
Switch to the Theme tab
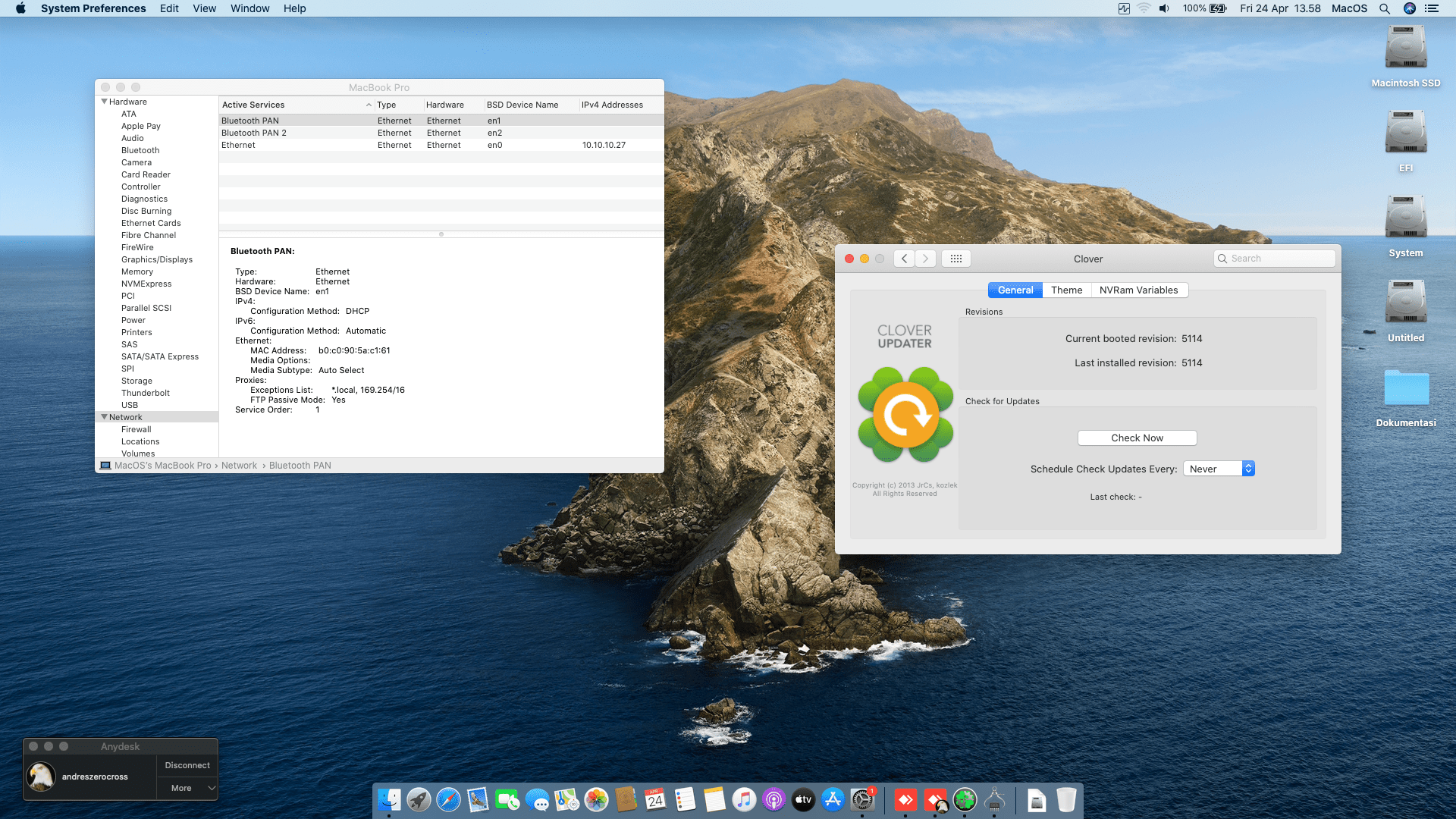[x=1066, y=290]
